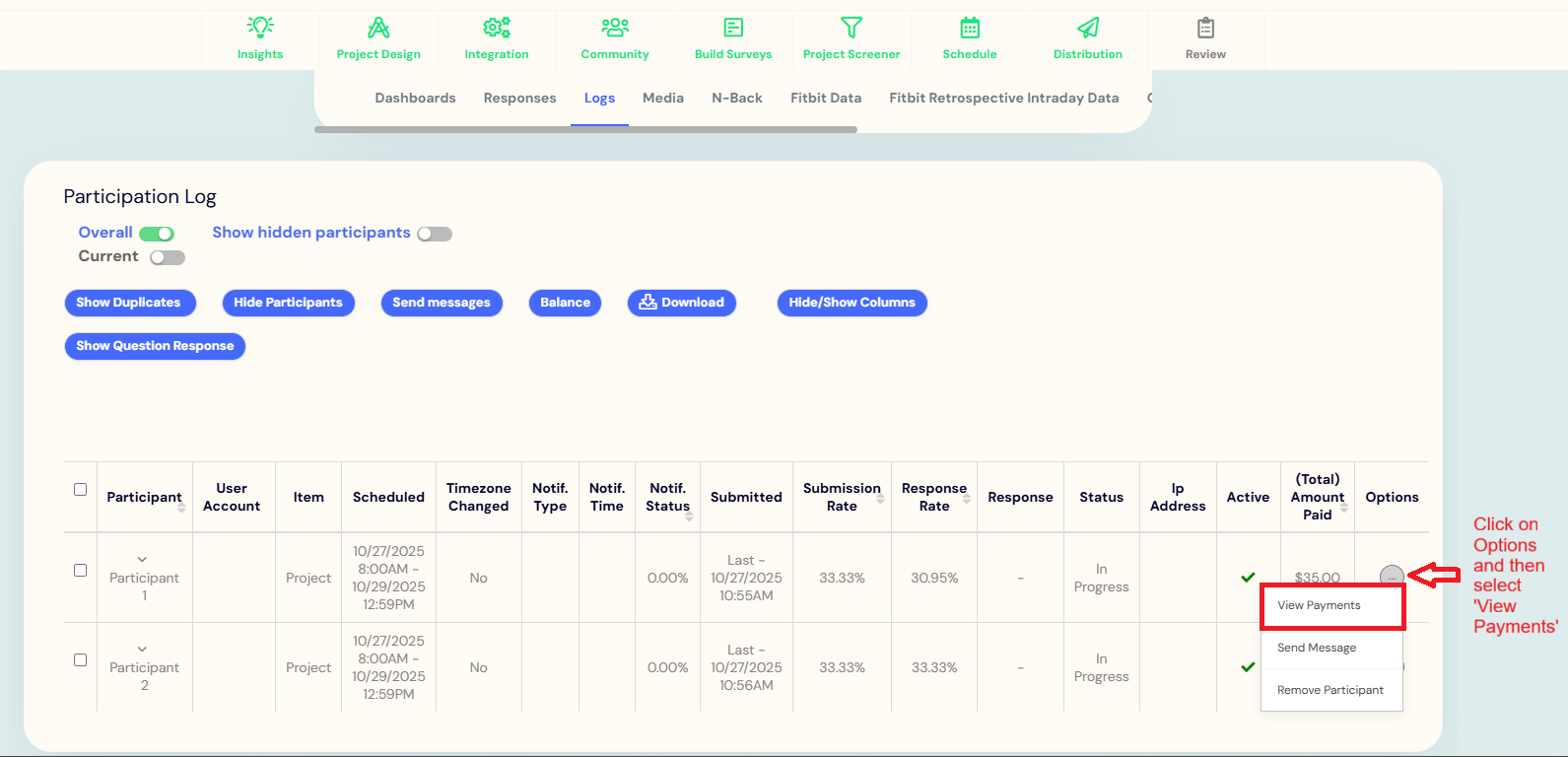
Task: Open Options menu button for Participant 1
Action: 1391,576
